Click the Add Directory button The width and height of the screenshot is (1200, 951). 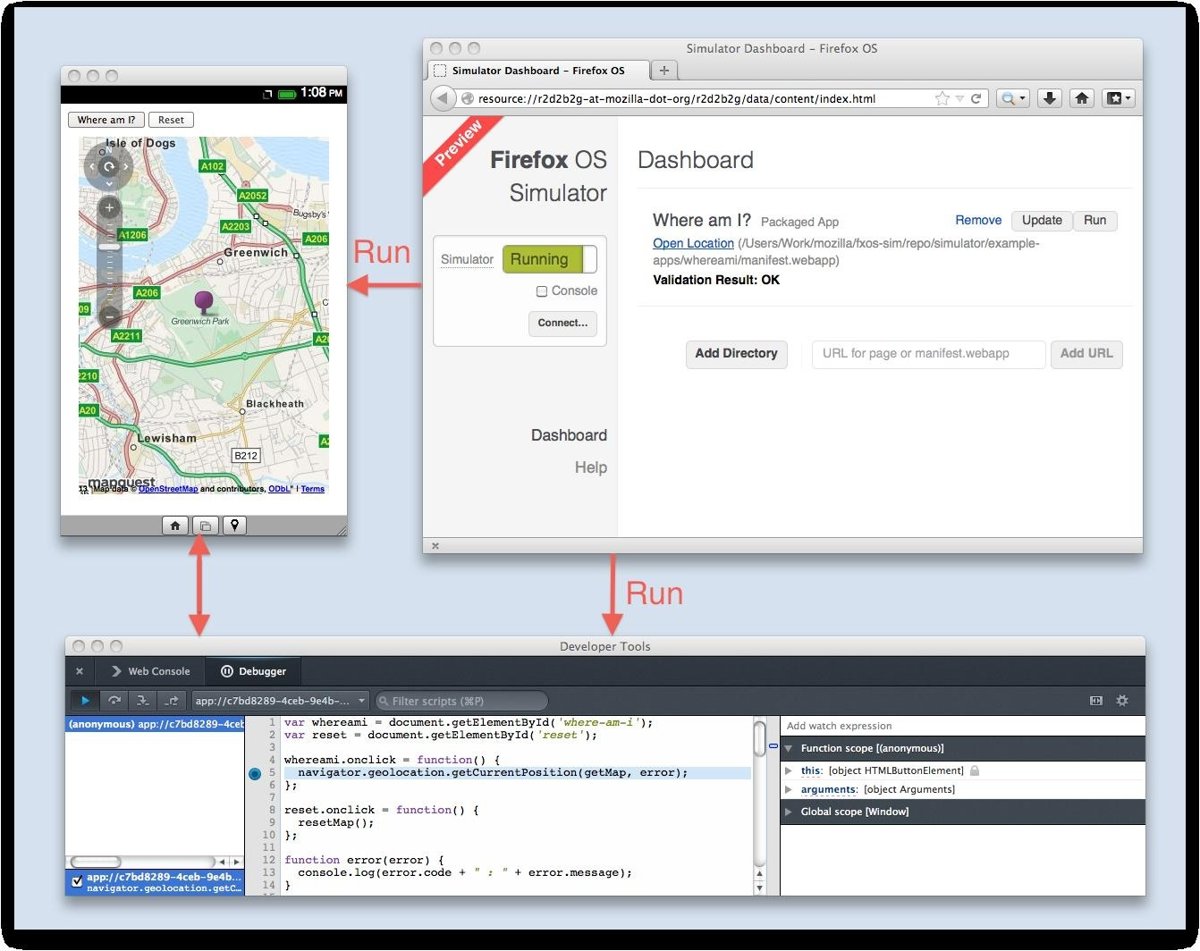(736, 354)
